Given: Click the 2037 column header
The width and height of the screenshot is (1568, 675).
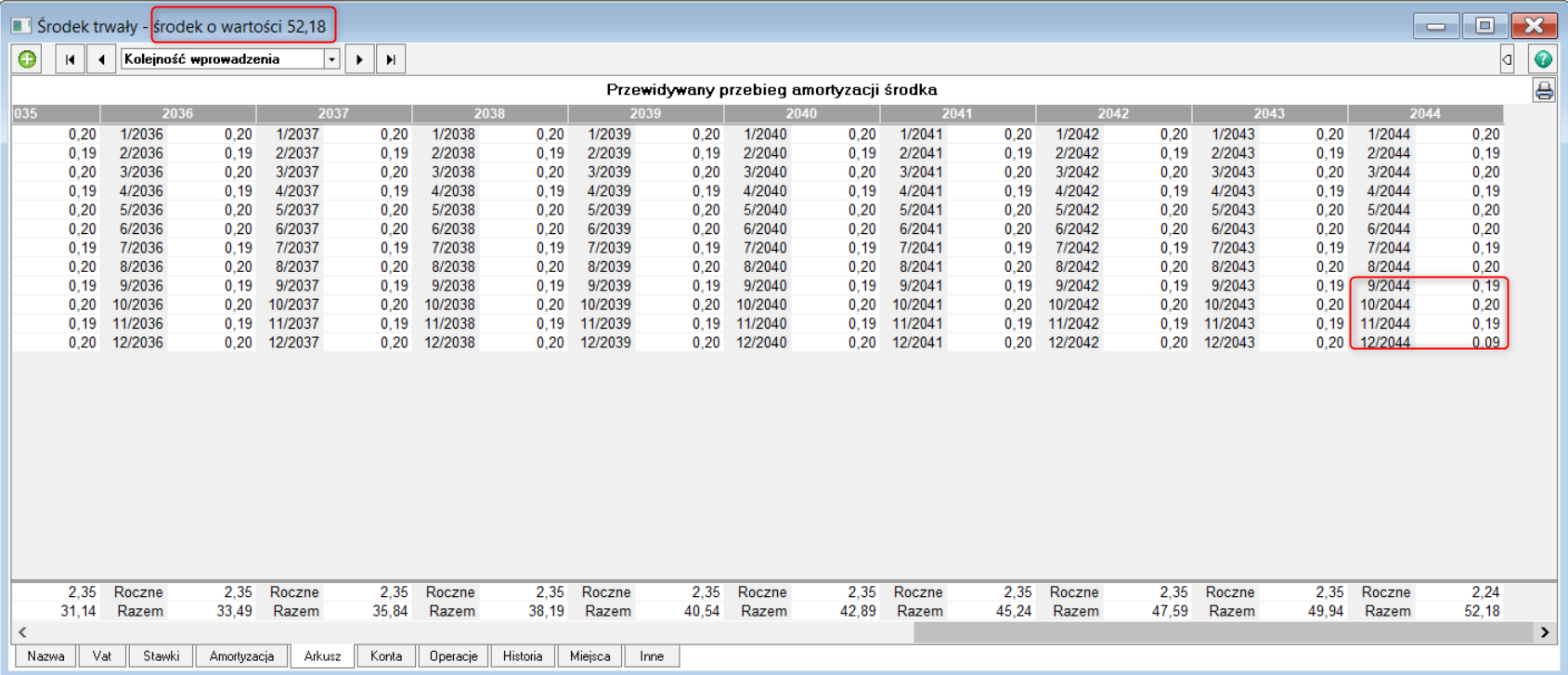Looking at the screenshot, I should pos(333,113).
